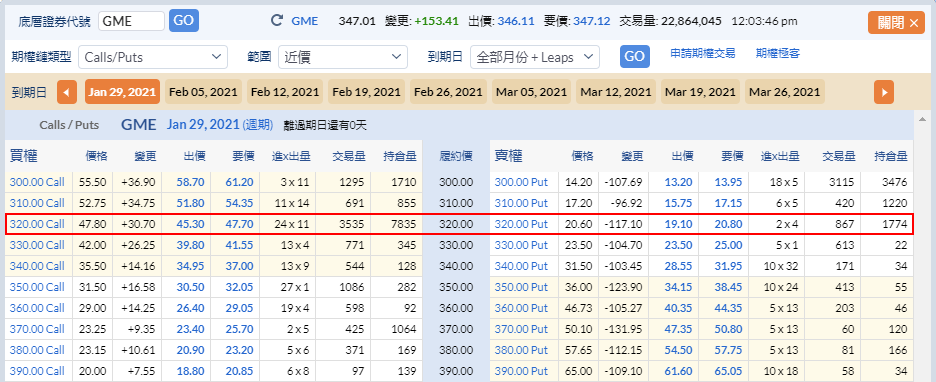Click ask price 47.70 of 320.00 Call
936x382 pixels.
(240, 224)
